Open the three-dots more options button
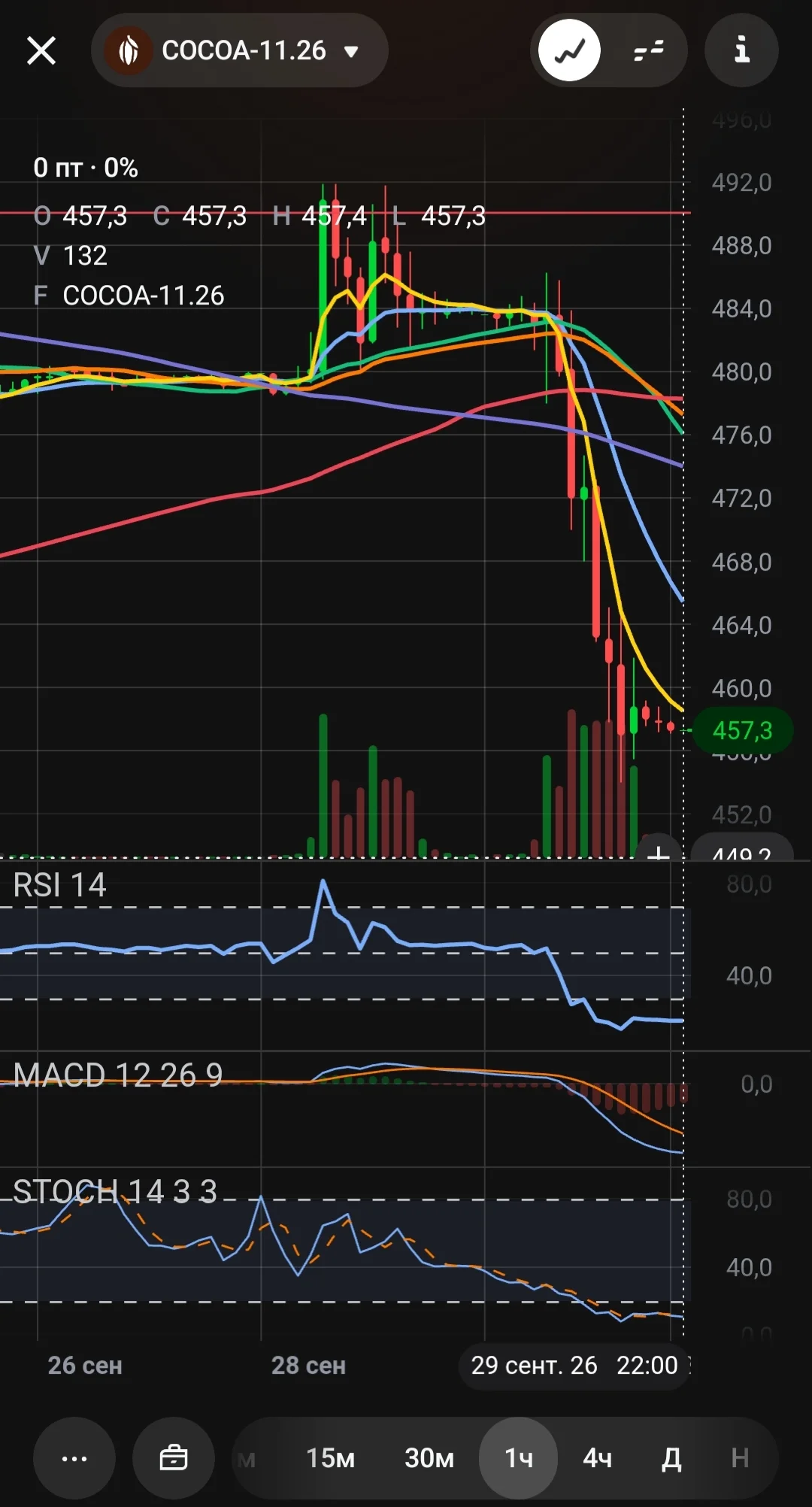 [74, 1458]
